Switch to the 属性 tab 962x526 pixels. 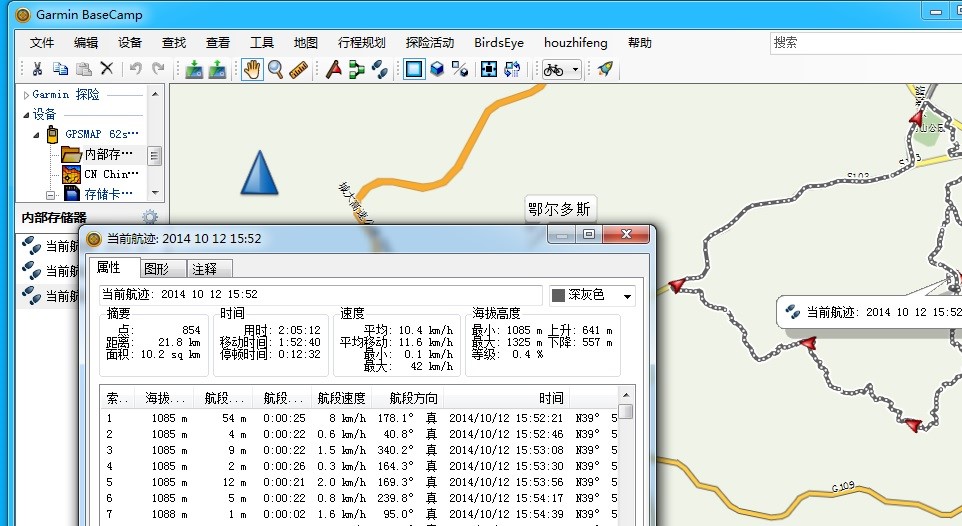coord(115,267)
